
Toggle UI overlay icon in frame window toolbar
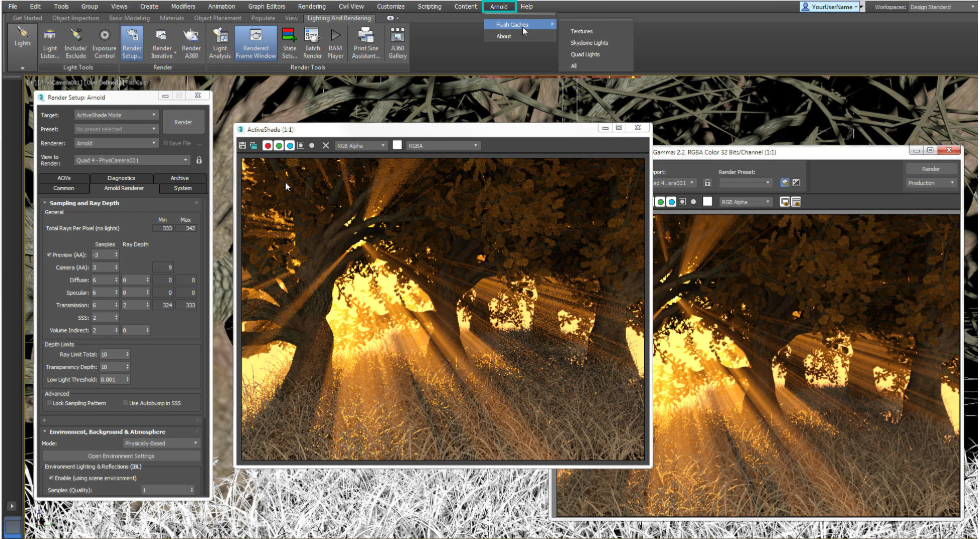point(784,202)
